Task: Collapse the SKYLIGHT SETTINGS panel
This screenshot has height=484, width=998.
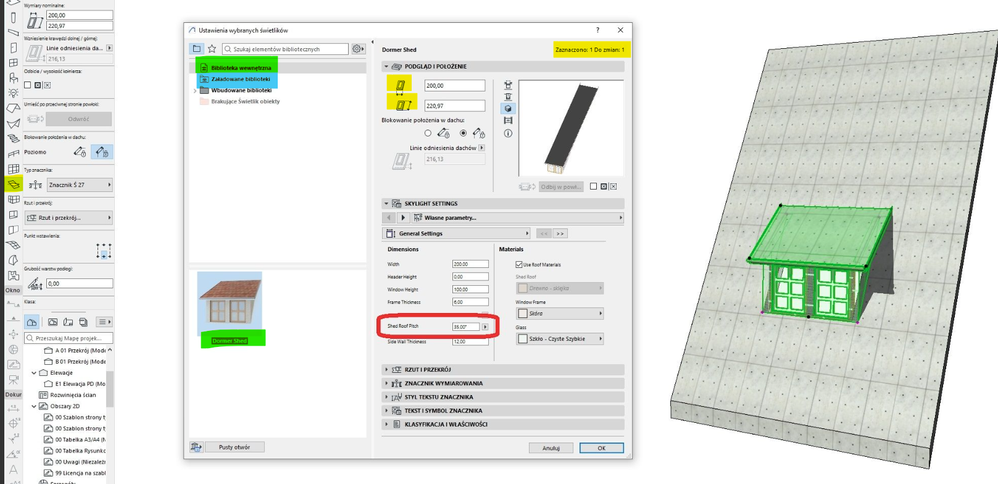Action: point(386,204)
